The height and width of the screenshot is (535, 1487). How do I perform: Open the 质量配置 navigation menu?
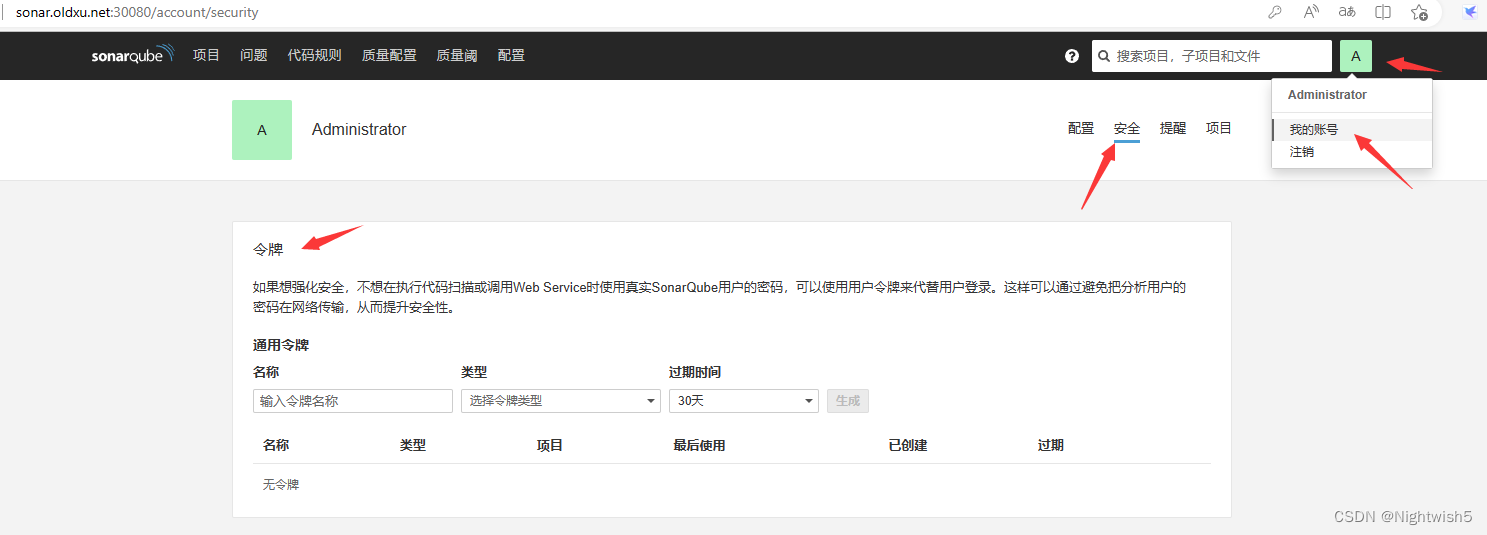tap(389, 55)
